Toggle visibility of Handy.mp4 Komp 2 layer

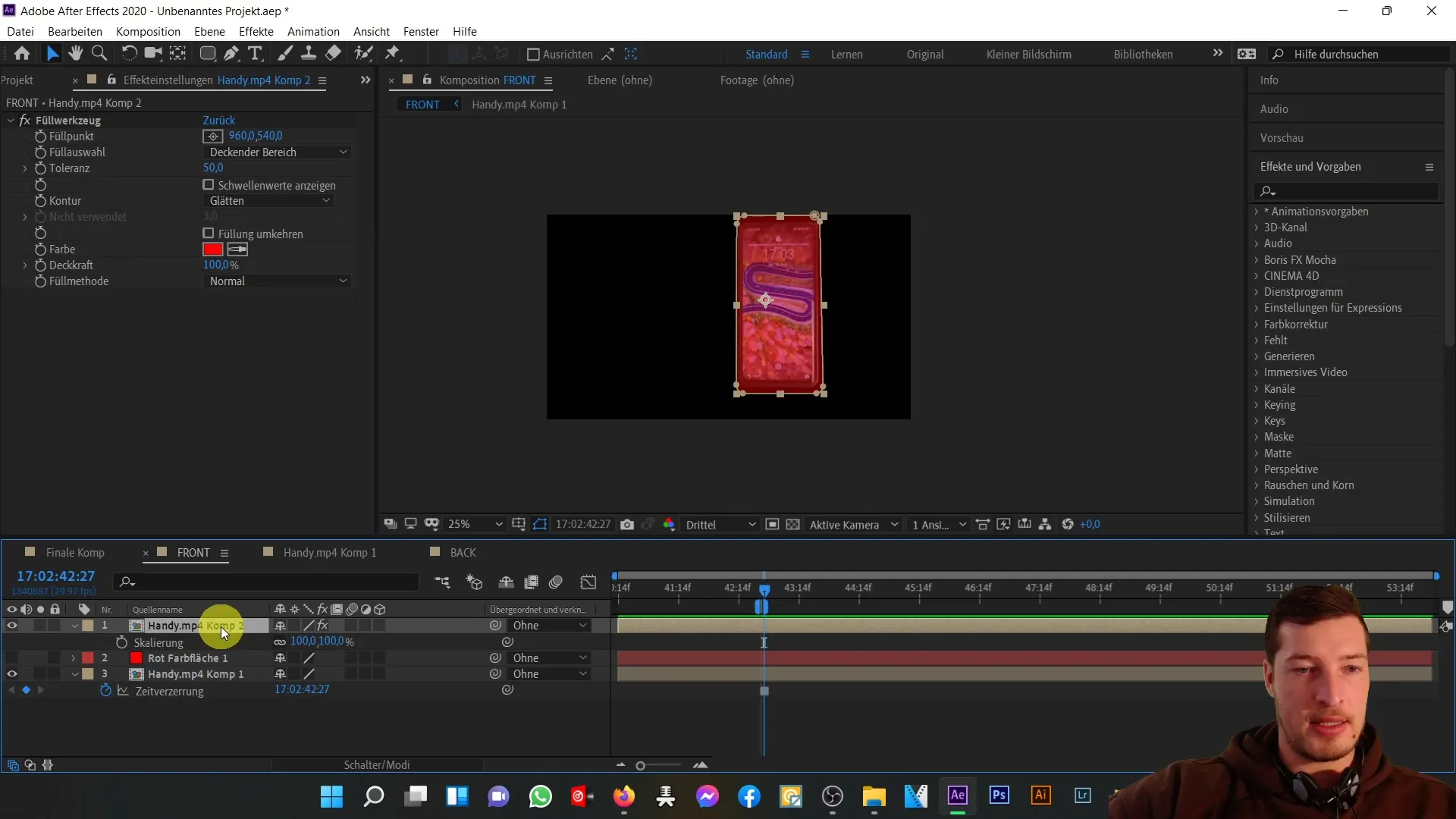12,625
